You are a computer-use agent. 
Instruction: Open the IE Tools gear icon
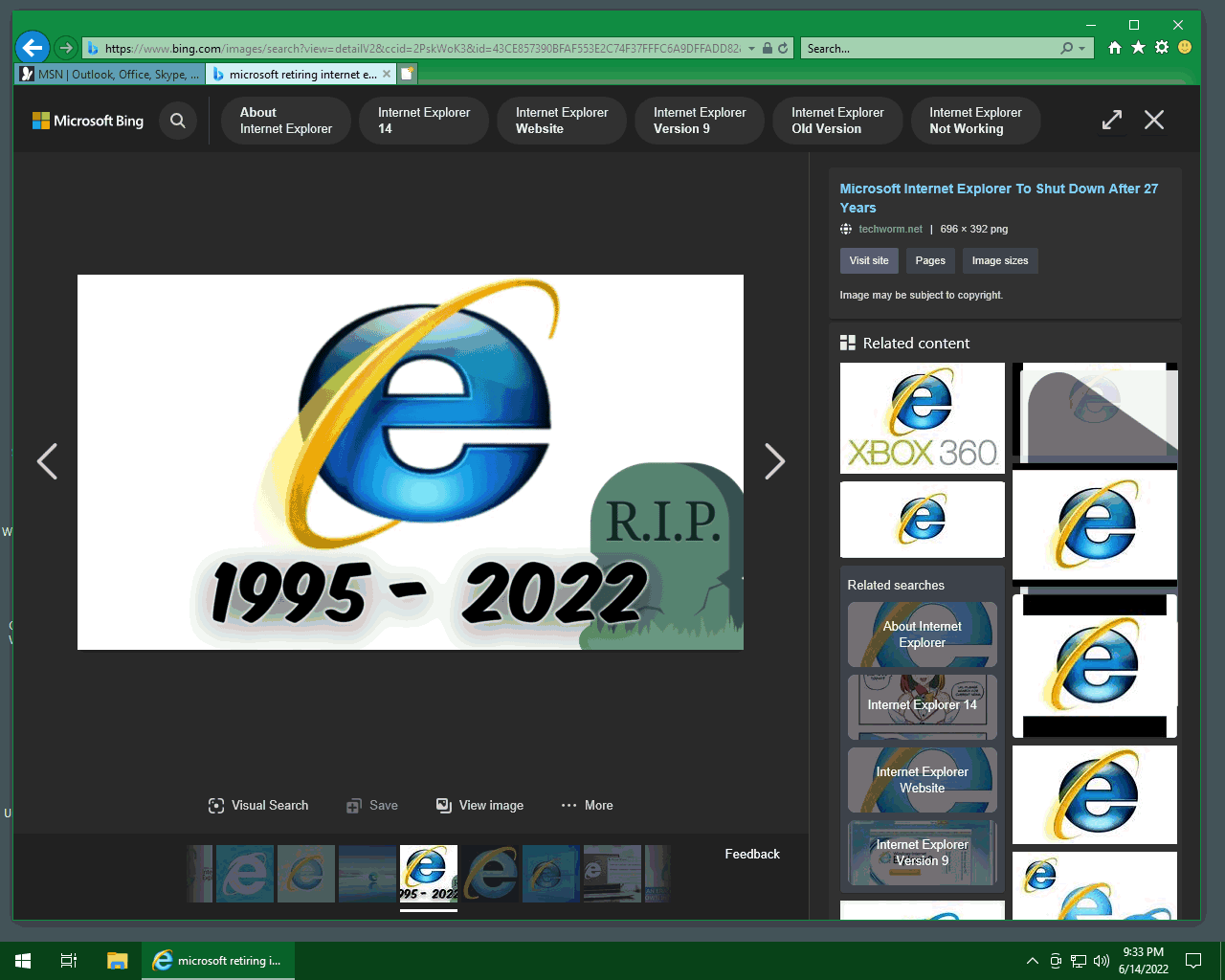point(1162,47)
